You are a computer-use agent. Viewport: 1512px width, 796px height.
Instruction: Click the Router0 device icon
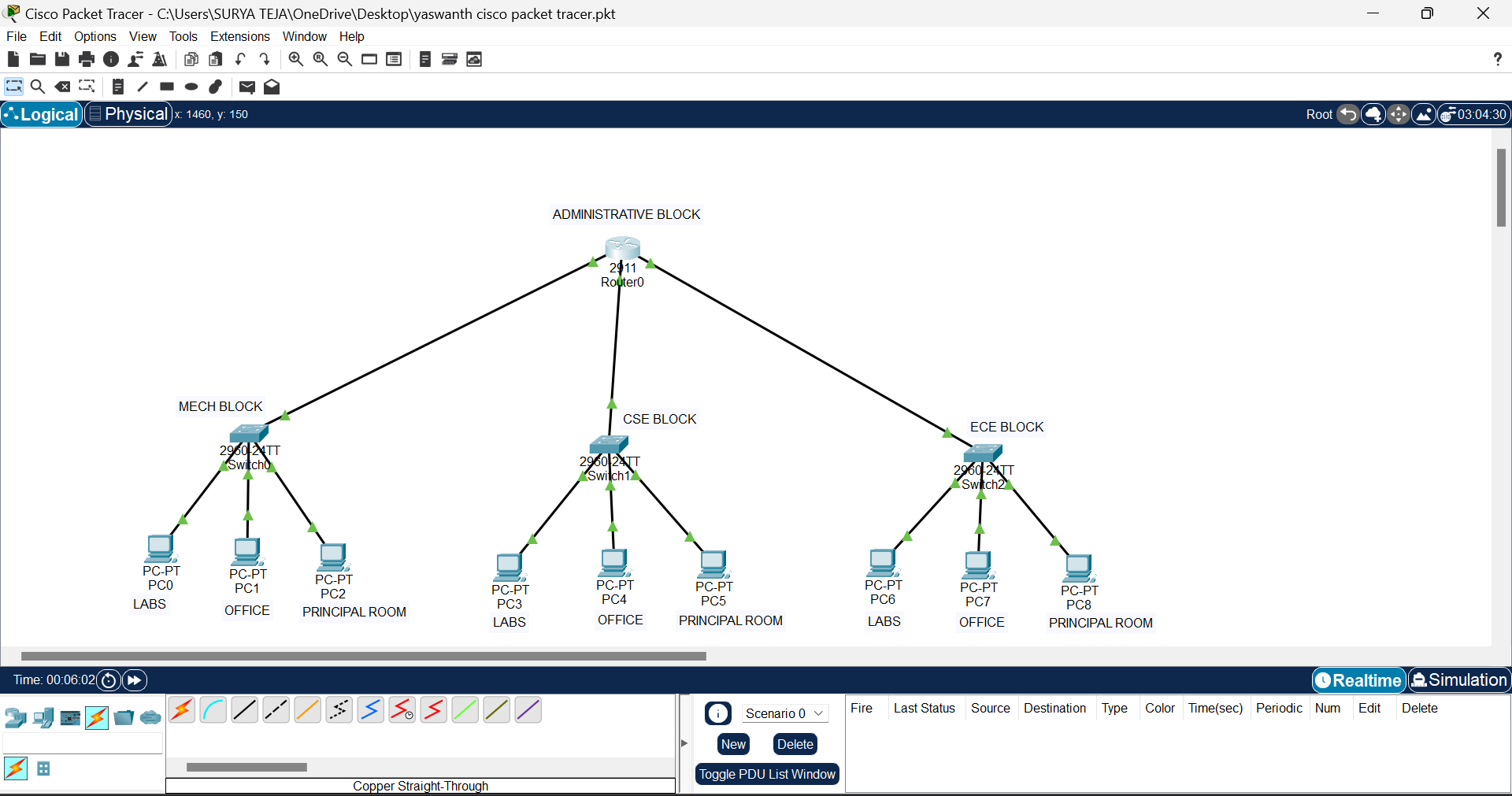[x=622, y=249]
